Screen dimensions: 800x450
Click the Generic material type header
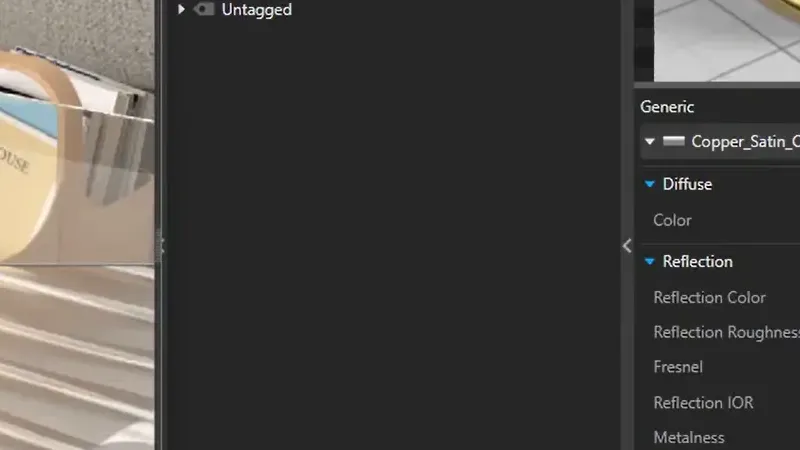tap(667, 107)
